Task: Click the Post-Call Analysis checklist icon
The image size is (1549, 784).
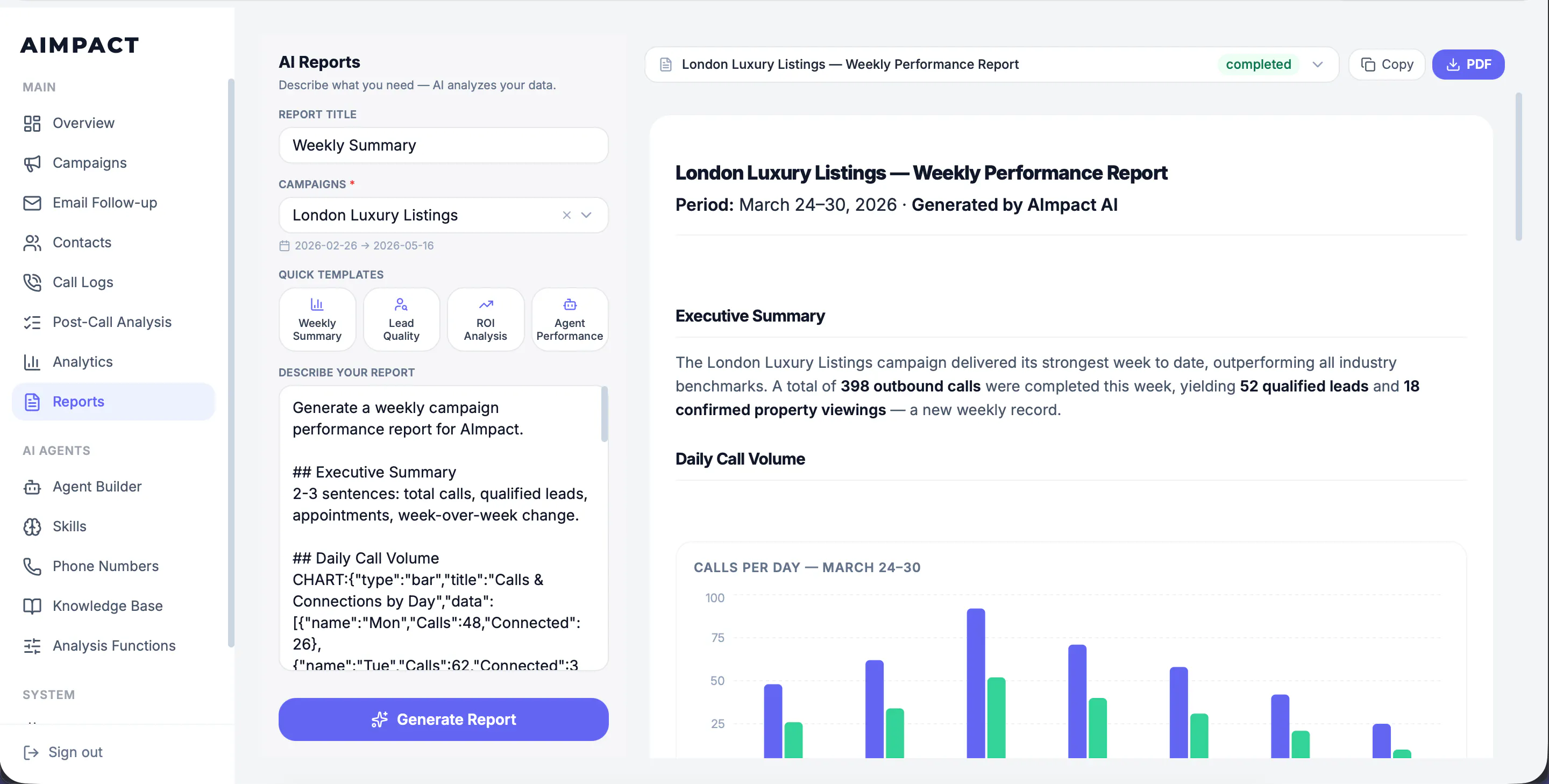Action: click(32, 322)
